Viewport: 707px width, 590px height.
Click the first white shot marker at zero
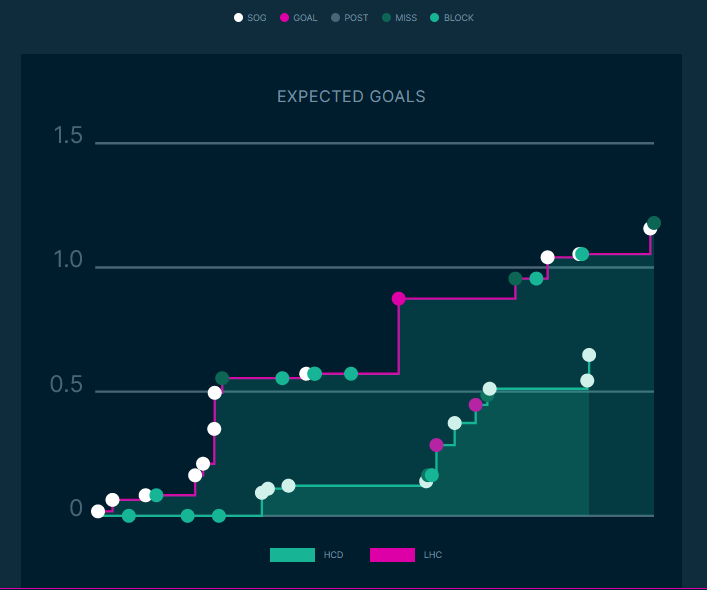coord(98,511)
